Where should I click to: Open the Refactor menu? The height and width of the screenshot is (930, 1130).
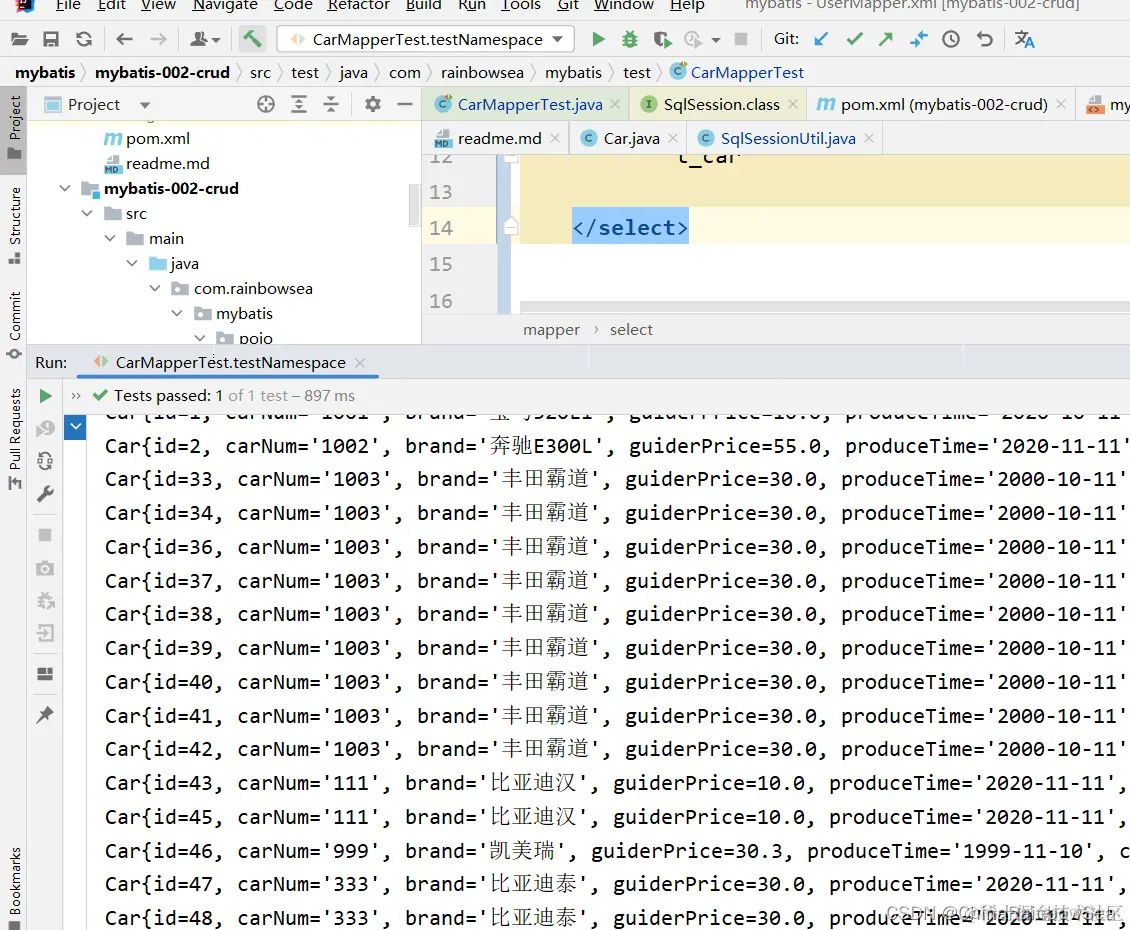[x=358, y=5]
